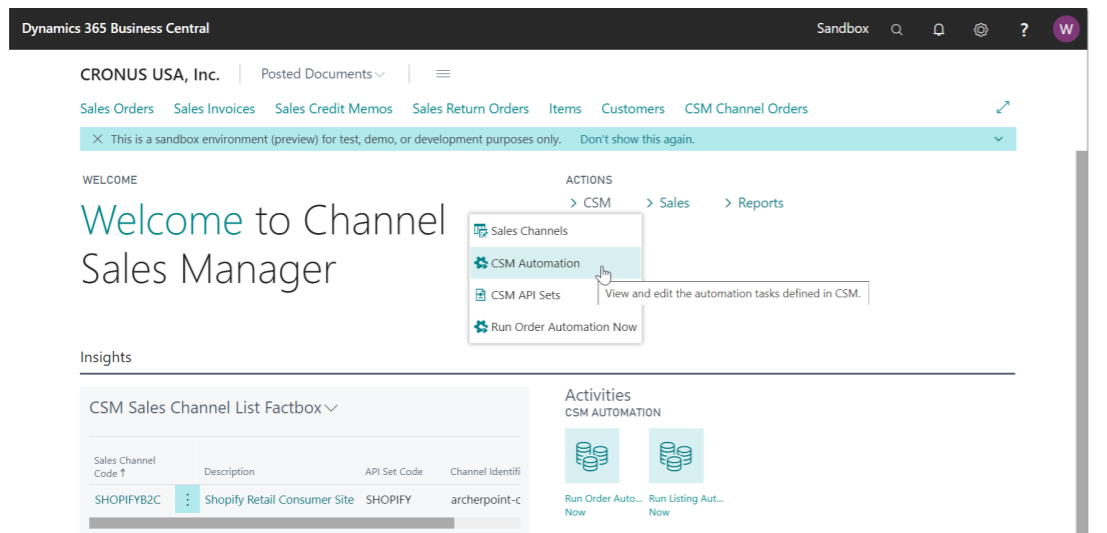Open the SHOPIFYB2C channel code link
Viewport: 1107px width, 533px height.
pyautogui.click(x=128, y=500)
